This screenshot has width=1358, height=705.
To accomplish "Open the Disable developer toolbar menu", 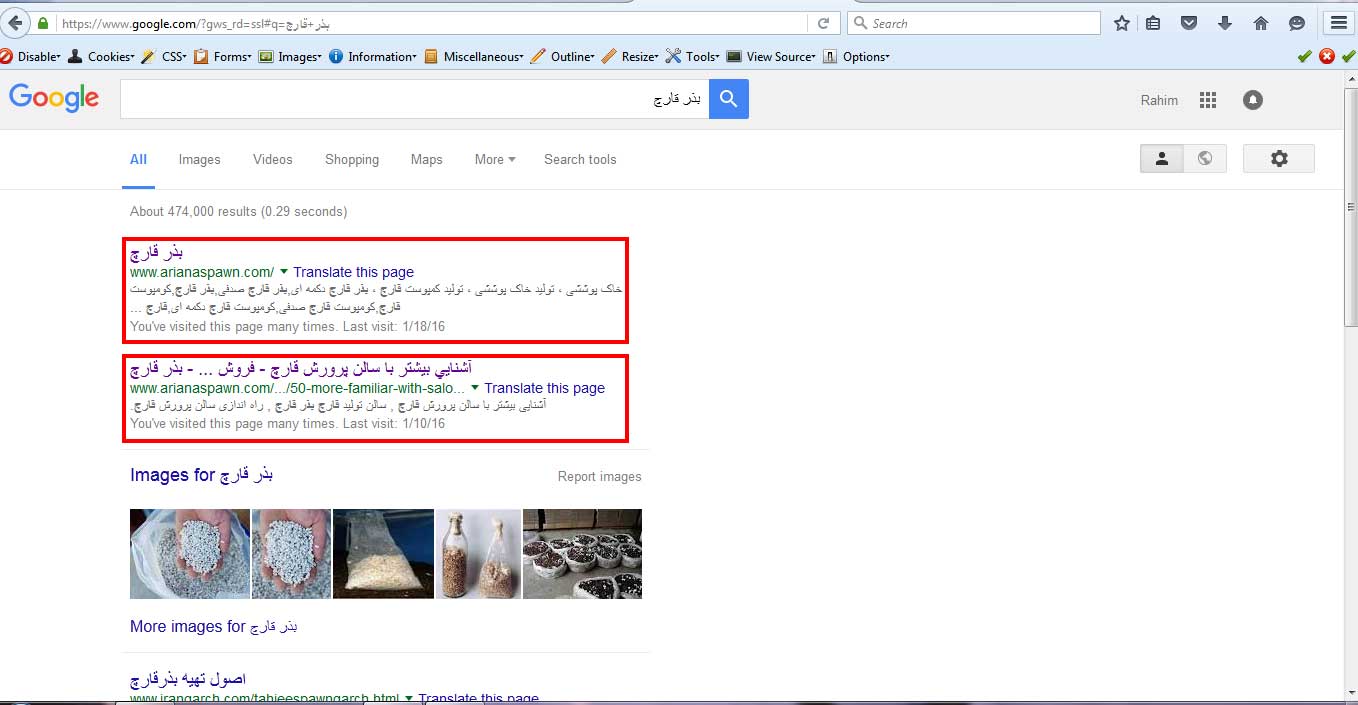I will (31, 57).
